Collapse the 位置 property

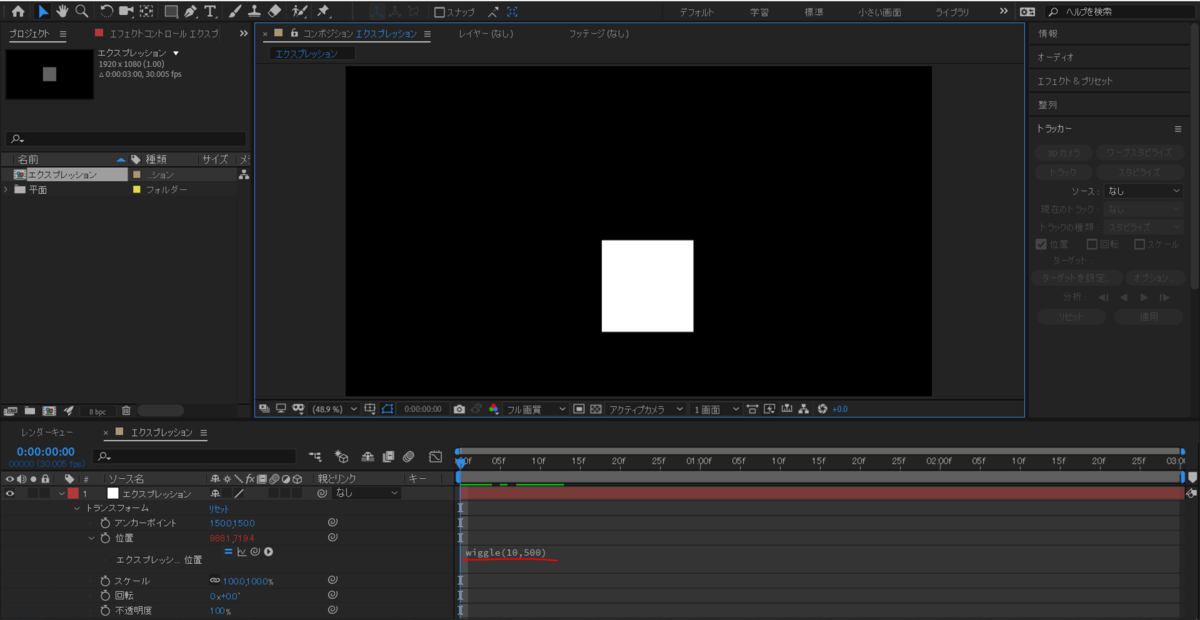91,538
